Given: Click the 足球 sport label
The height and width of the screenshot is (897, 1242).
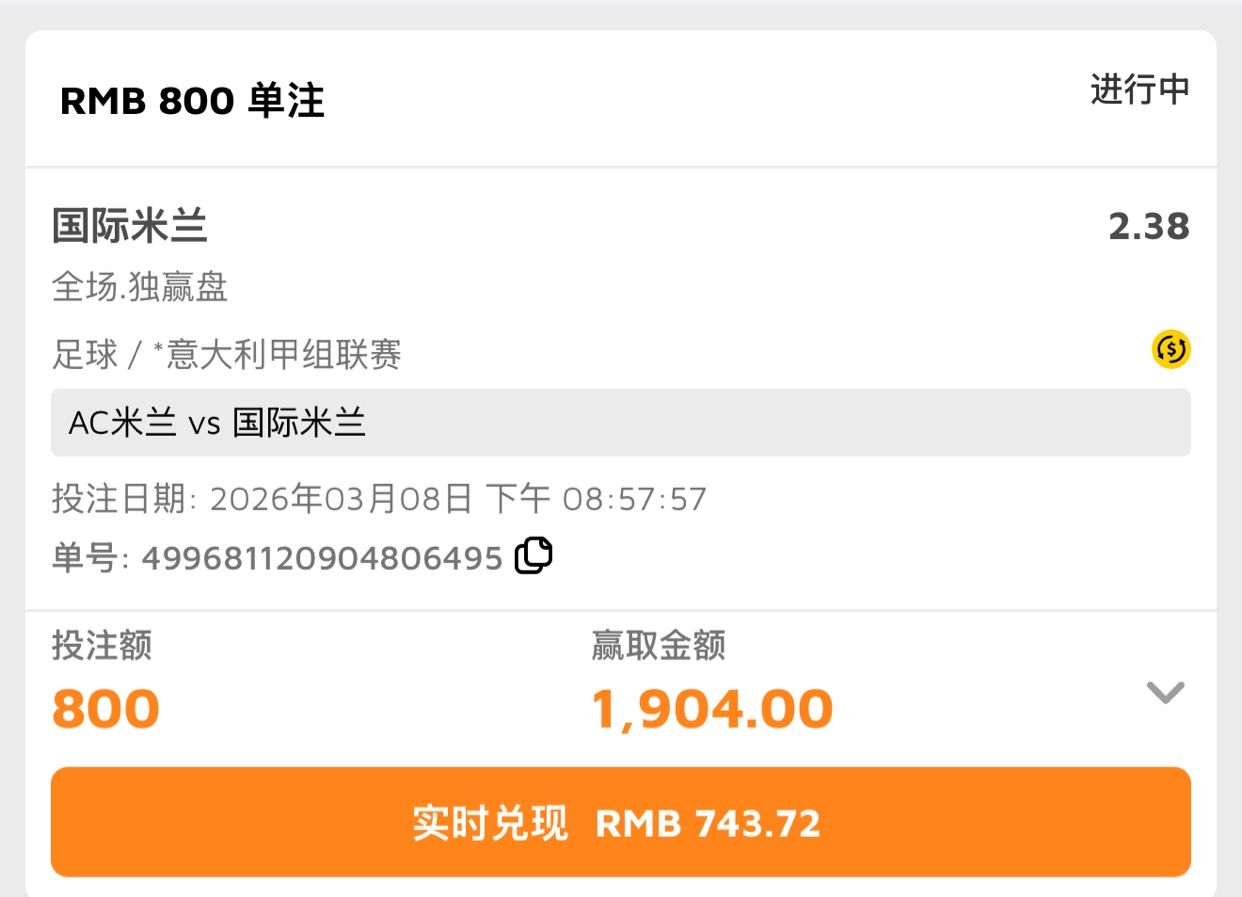Looking at the screenshot, I should coord(84,355).
